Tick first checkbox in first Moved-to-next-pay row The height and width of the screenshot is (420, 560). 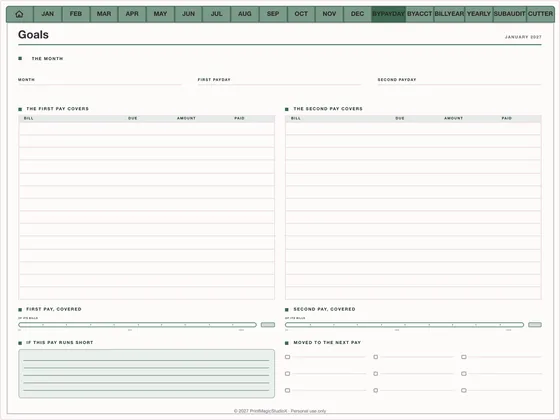(x=288, y=357)
